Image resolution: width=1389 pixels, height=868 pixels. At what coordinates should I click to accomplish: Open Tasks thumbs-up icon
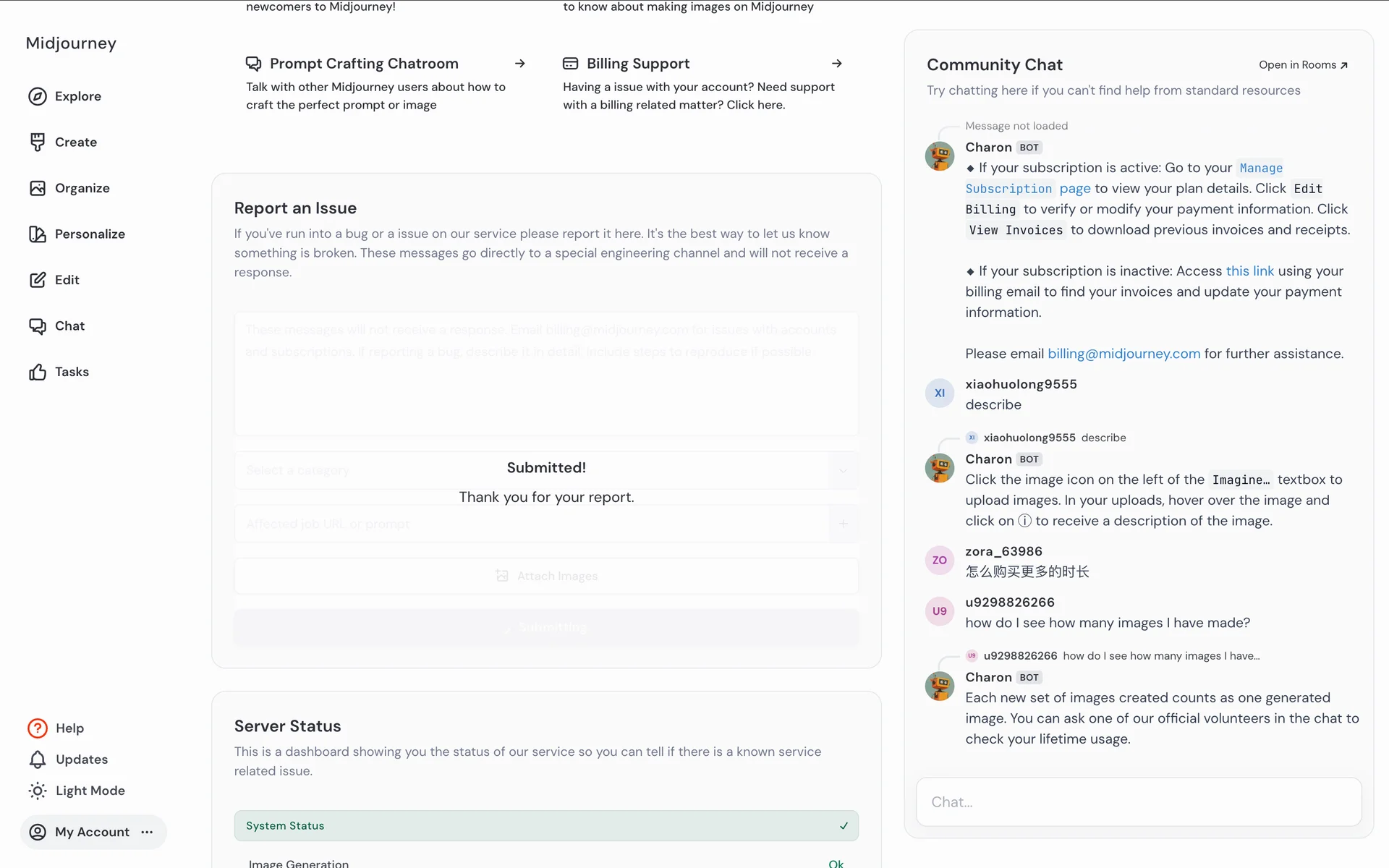38,372
